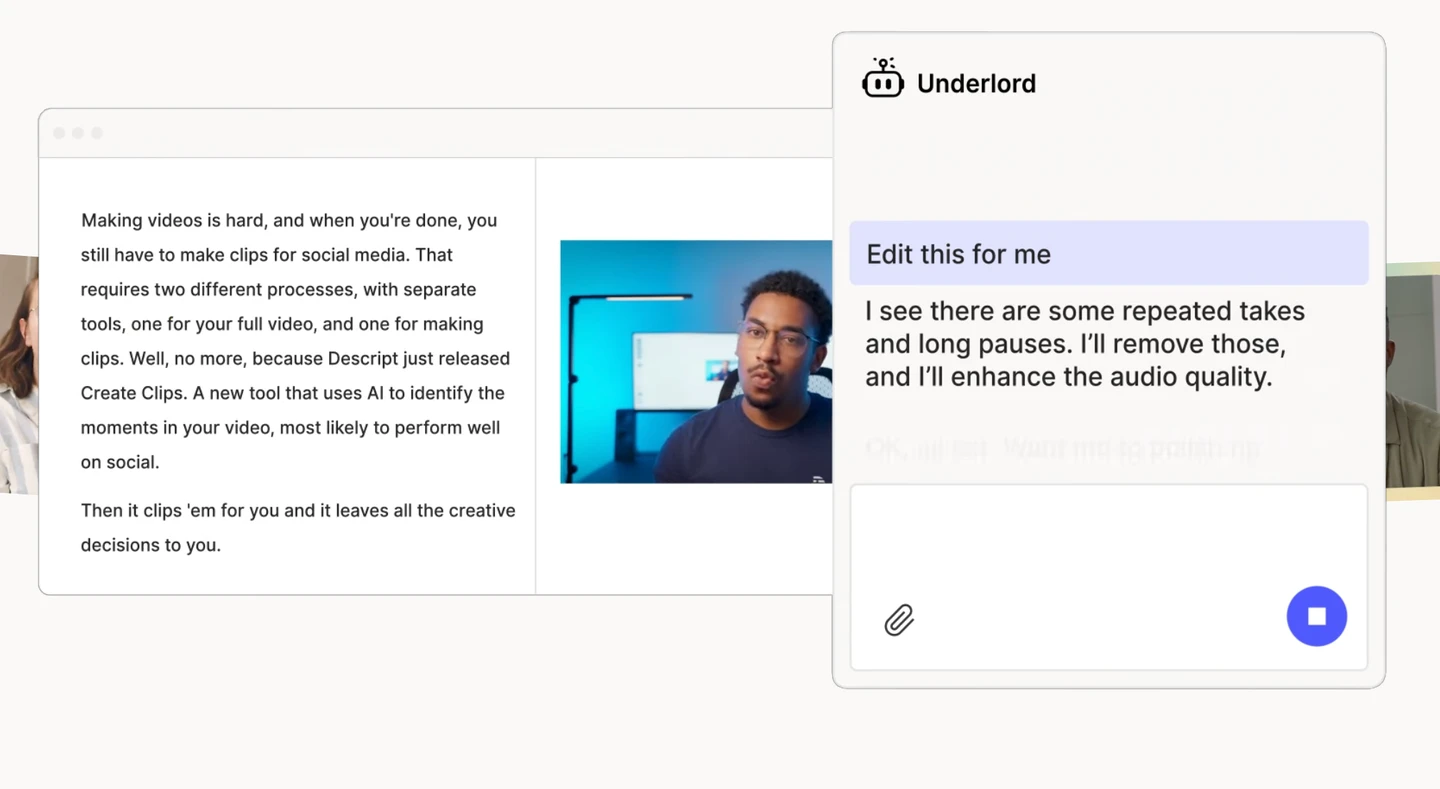
Task: Click the middle window control dot
Action: (77, 132)
